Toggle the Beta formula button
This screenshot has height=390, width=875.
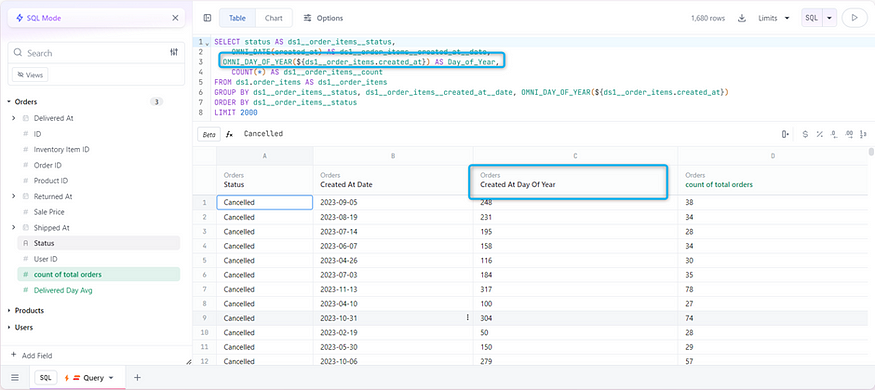(209, 134)
